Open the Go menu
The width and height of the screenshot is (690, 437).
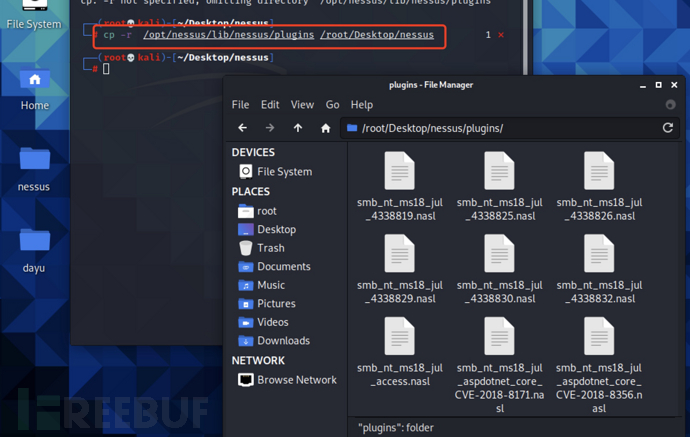click(332, 105)
